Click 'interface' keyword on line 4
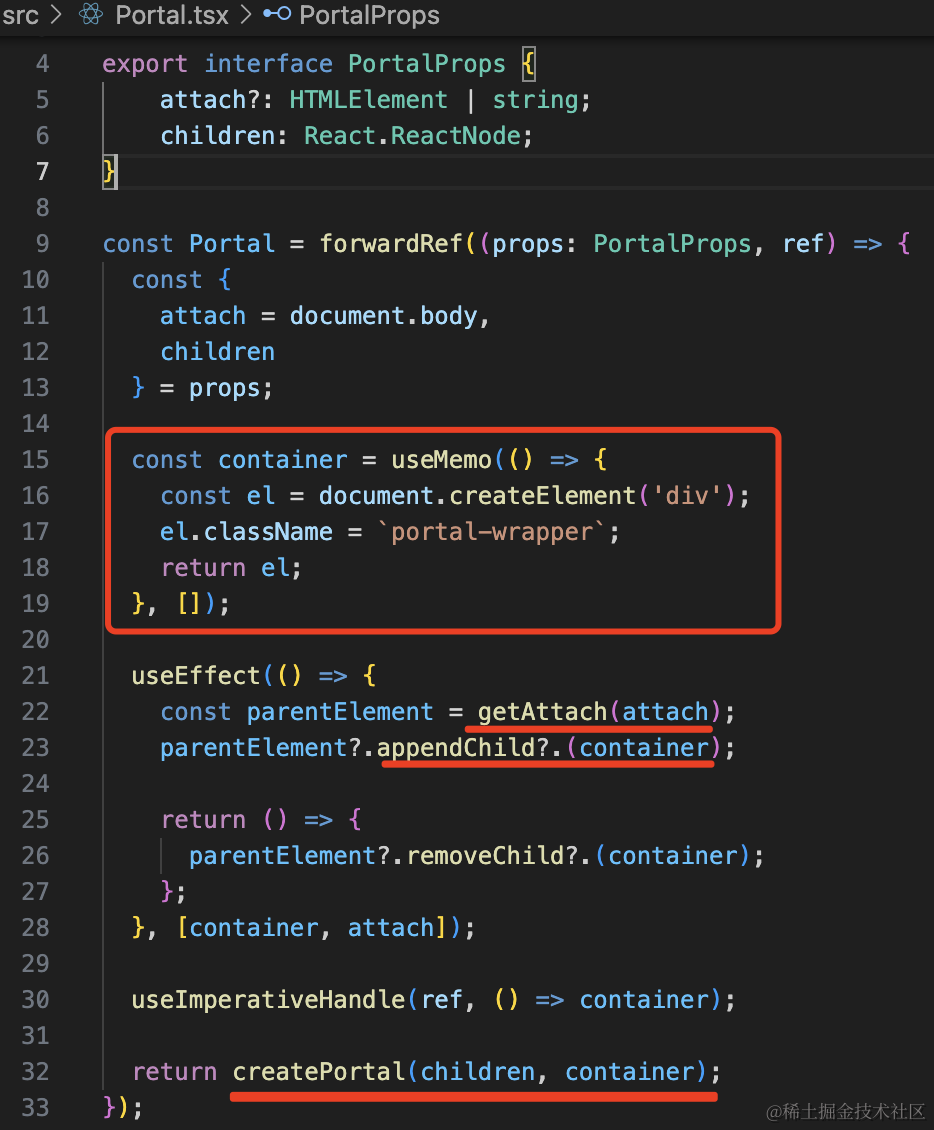 [x=268, y=63]
